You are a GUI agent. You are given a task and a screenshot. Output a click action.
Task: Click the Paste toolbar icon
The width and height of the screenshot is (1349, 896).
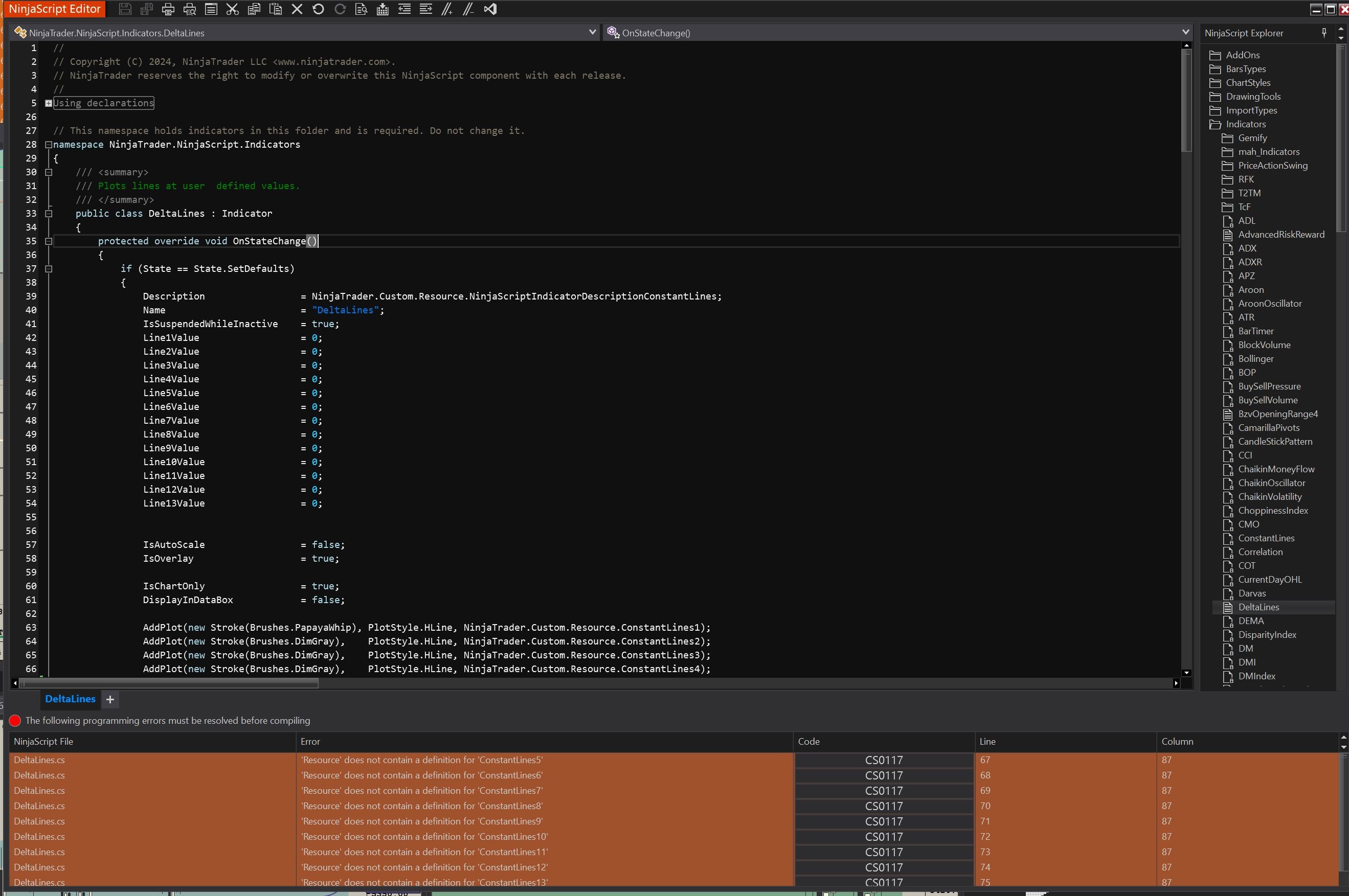click(276, 9)
